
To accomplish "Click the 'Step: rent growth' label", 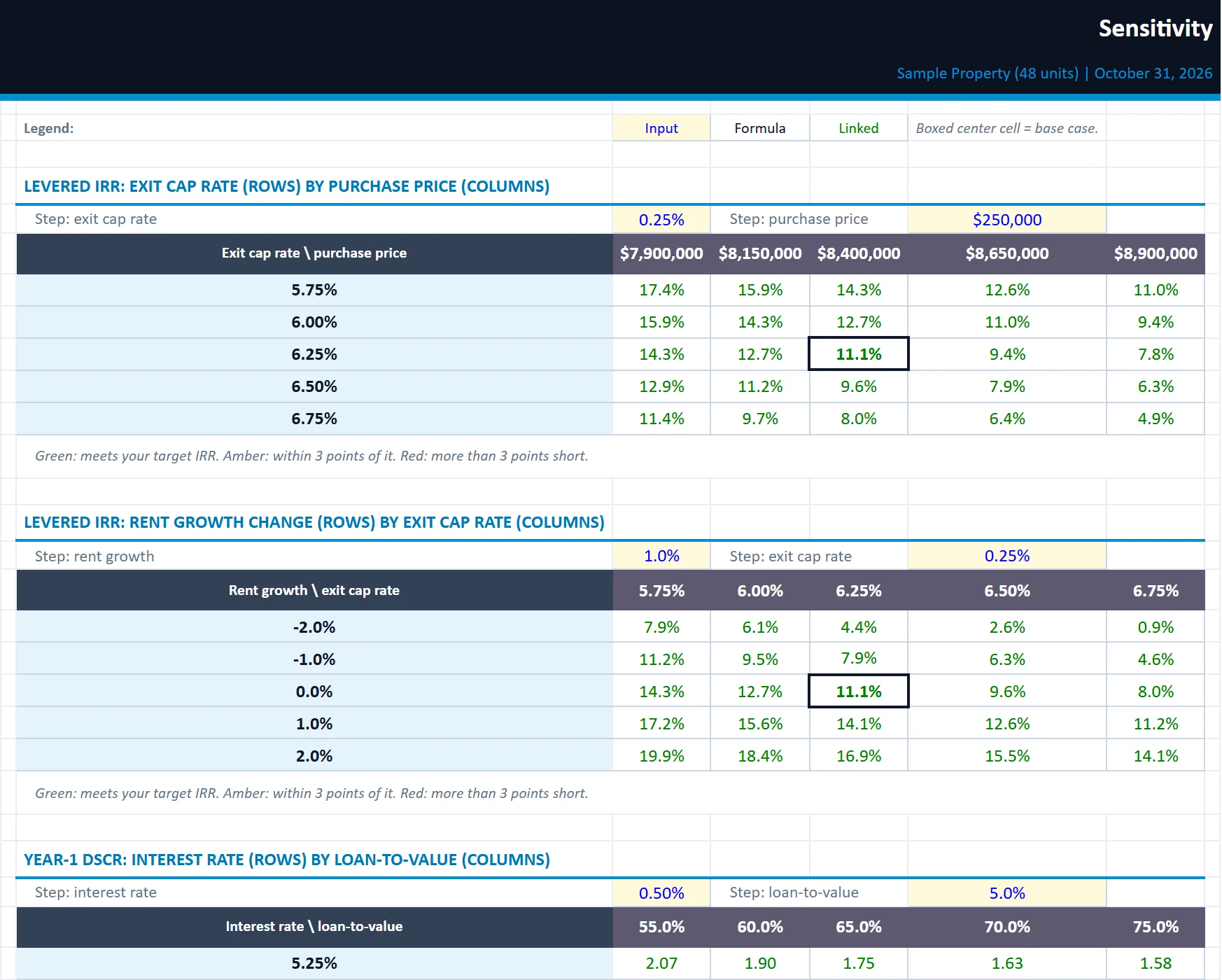I will [x=94, y=556].
